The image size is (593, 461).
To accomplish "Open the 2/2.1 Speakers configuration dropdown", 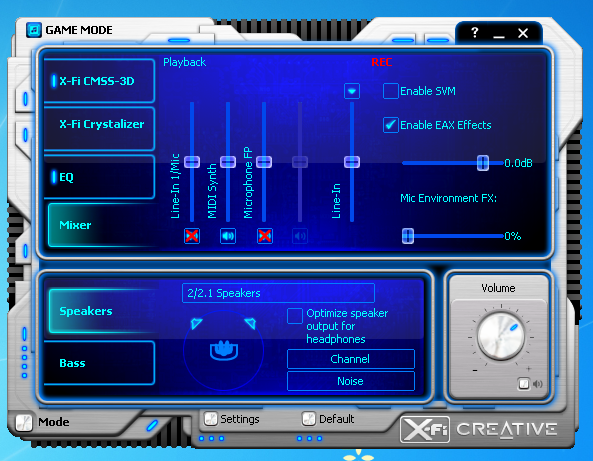I will point(278,293).
